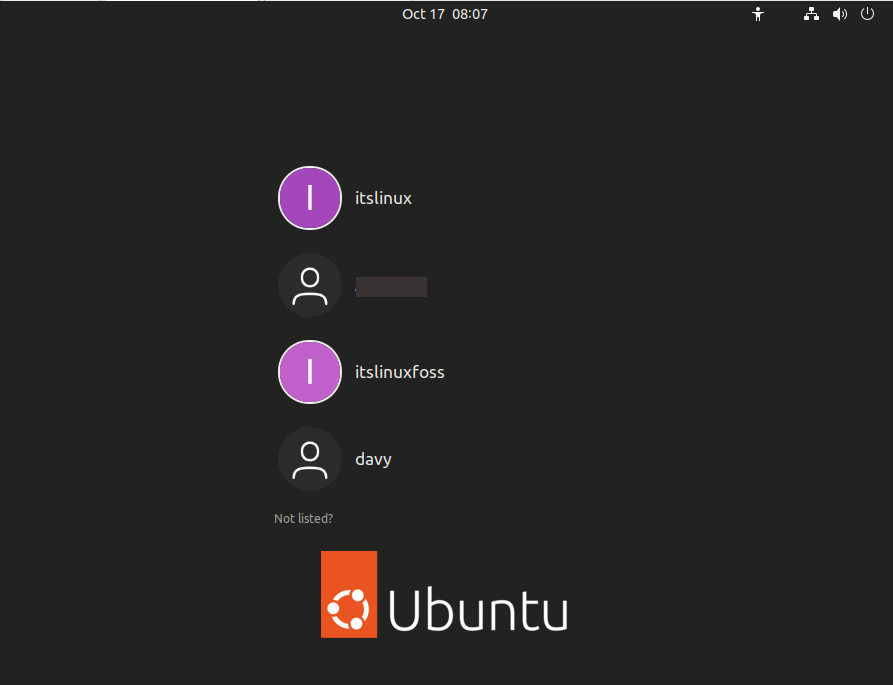Viewport: 893px width, 685px height.
Task: Click the wired network status icon
Action: tap(811, 14)
